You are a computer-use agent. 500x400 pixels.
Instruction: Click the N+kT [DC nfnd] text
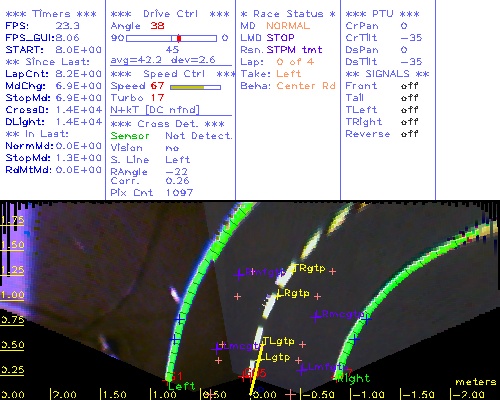coord(155,110)
